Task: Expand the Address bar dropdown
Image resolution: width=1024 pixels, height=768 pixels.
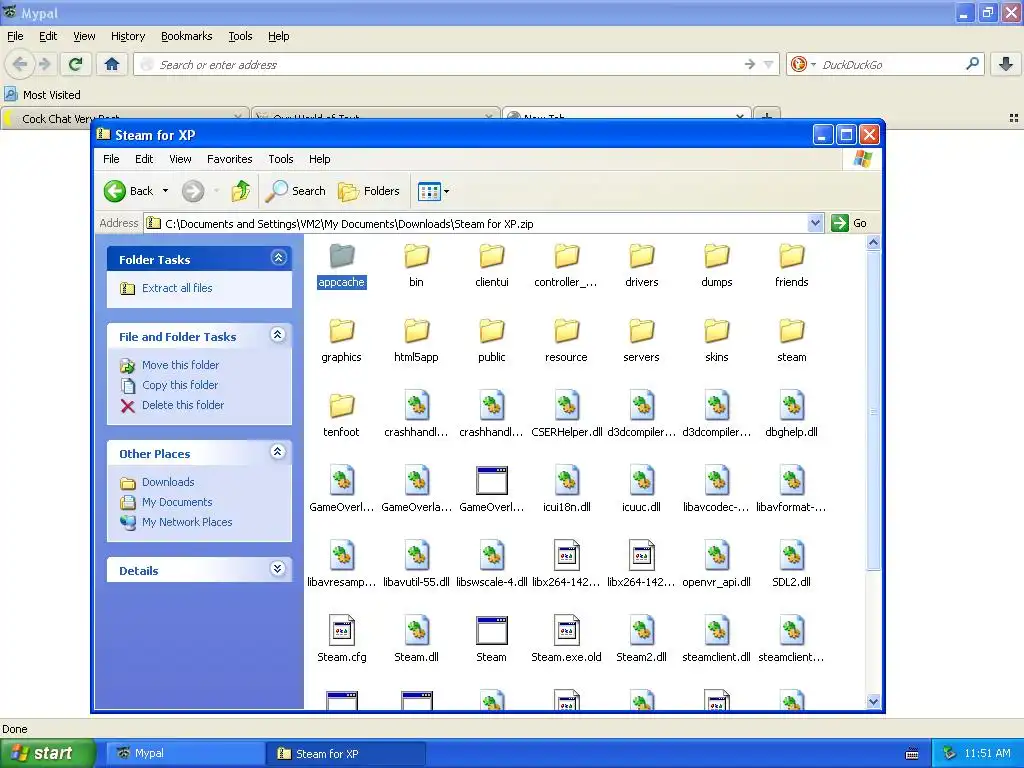Action: 815,223
